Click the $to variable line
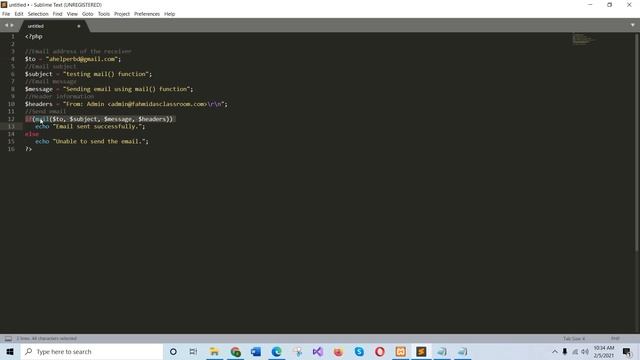This screenshot has width=640, height=360. click(x=73, y=59)
